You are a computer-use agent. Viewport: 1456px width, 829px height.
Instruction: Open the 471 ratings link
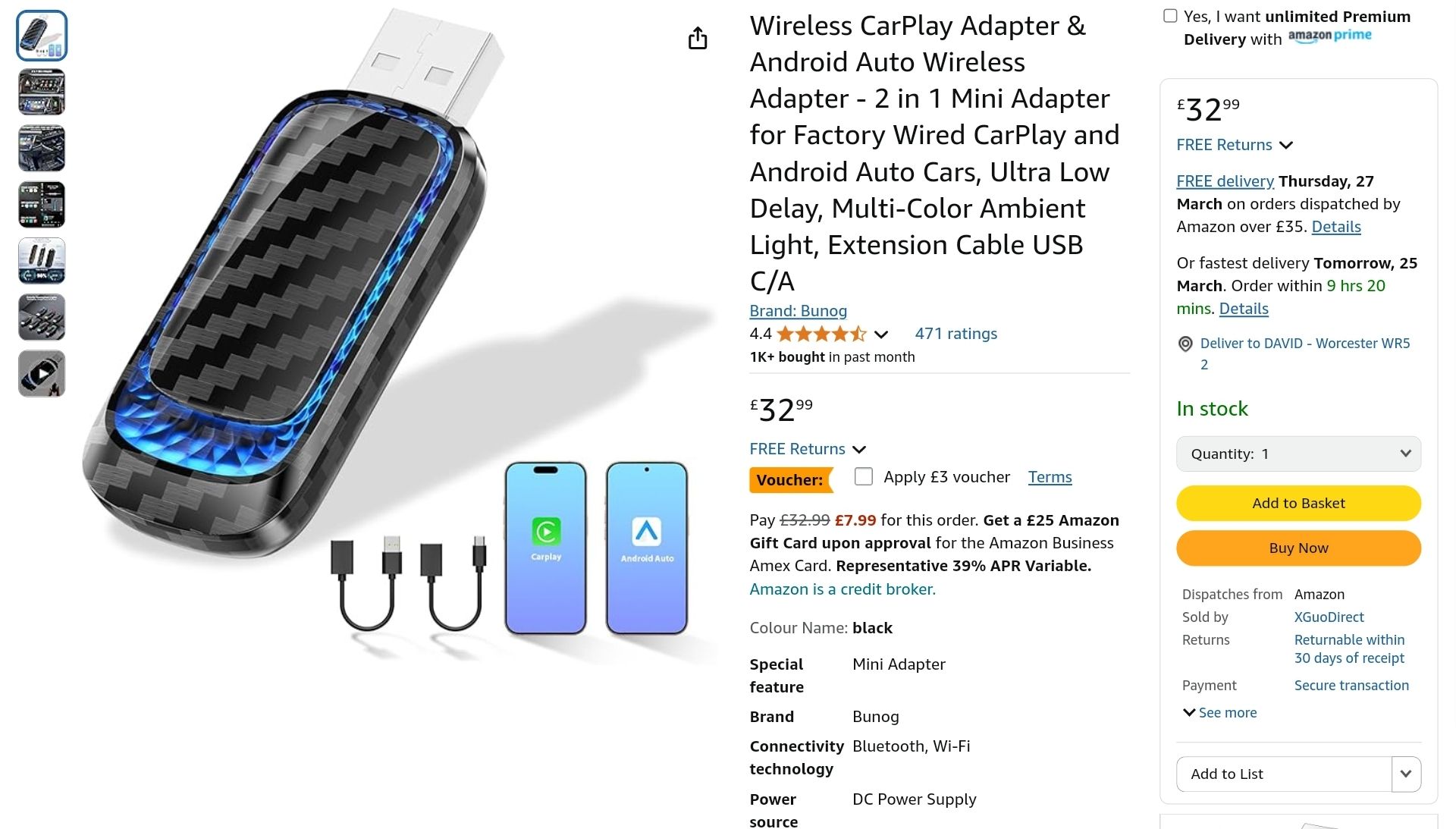(955, 334)
